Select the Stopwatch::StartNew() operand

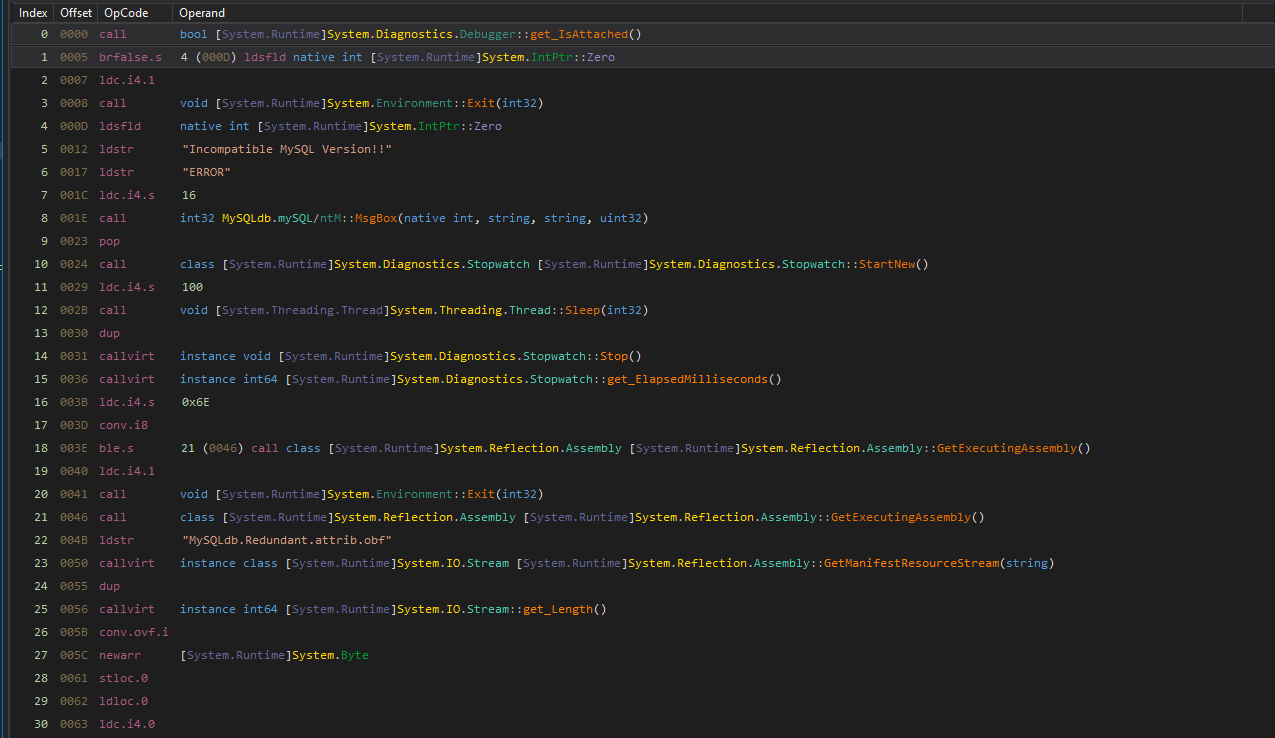coord(554,264)
